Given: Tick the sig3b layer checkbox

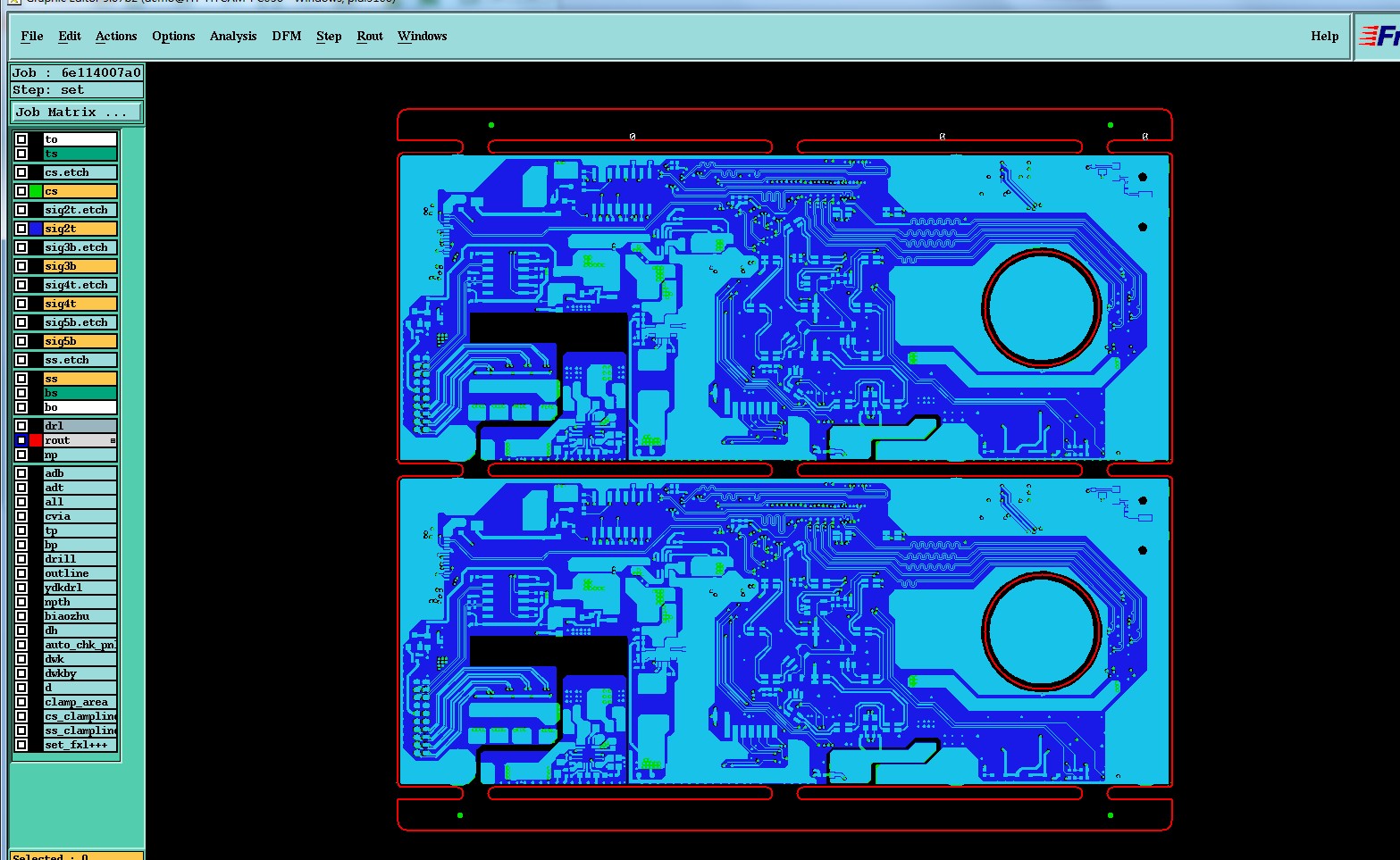Looking at the screenshot, I should pyautogui.click(x=21, y=266).
